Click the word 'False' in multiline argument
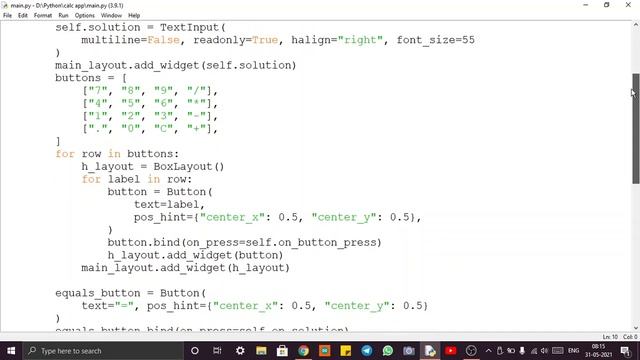Viewport: 640px width, 360px height. pyautogui.click(x=163, y=40)
